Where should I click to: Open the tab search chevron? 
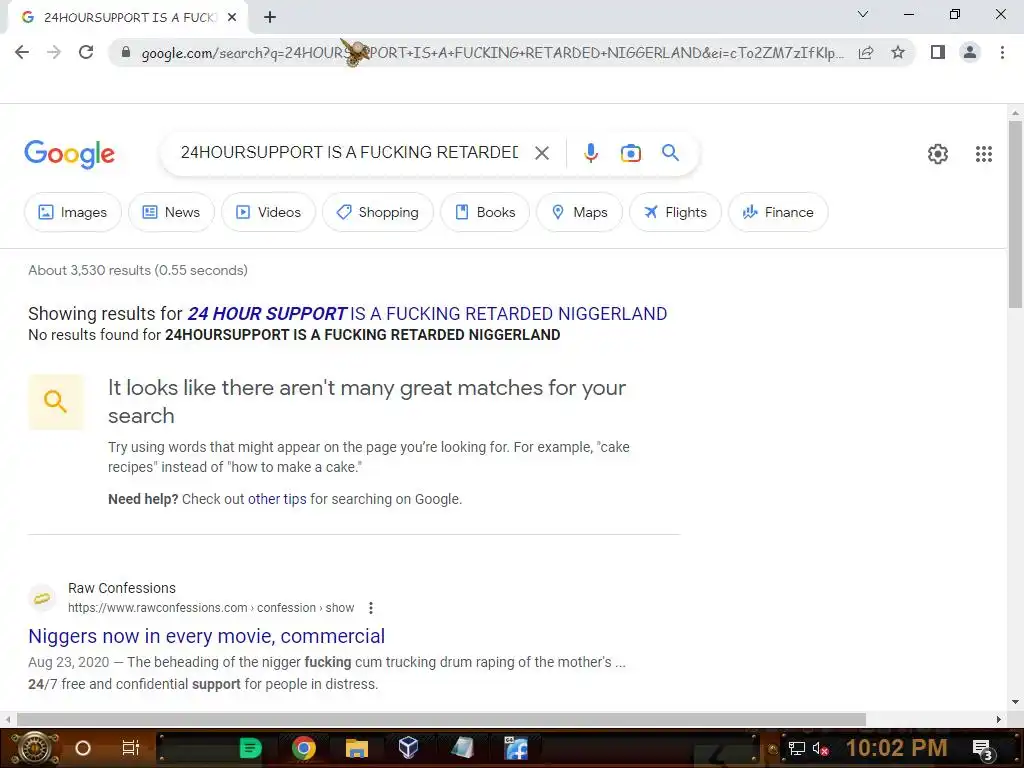pos(863,14)
